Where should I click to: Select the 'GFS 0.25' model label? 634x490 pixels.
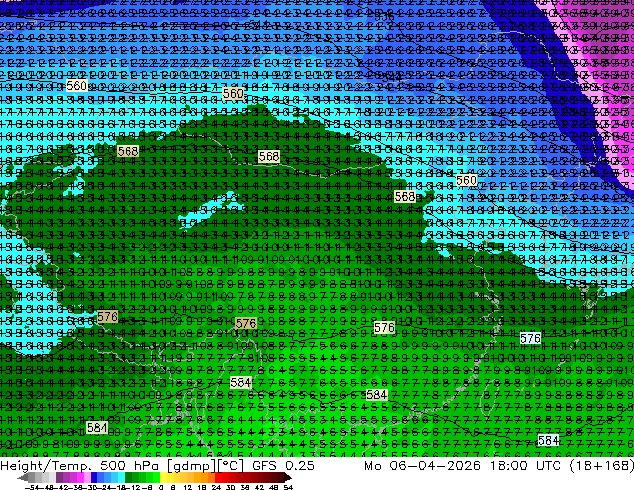coord(283,466)
